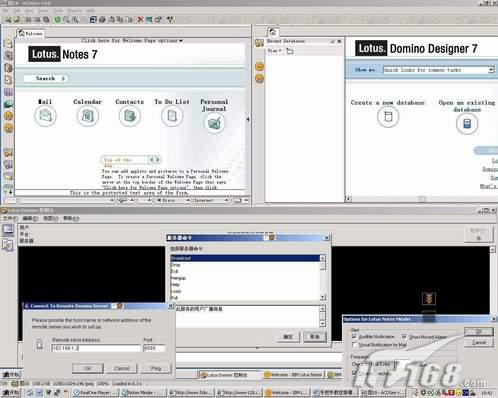Click the Open an existing database icon
Screen dimensions: 498x398
click(467, 124)
